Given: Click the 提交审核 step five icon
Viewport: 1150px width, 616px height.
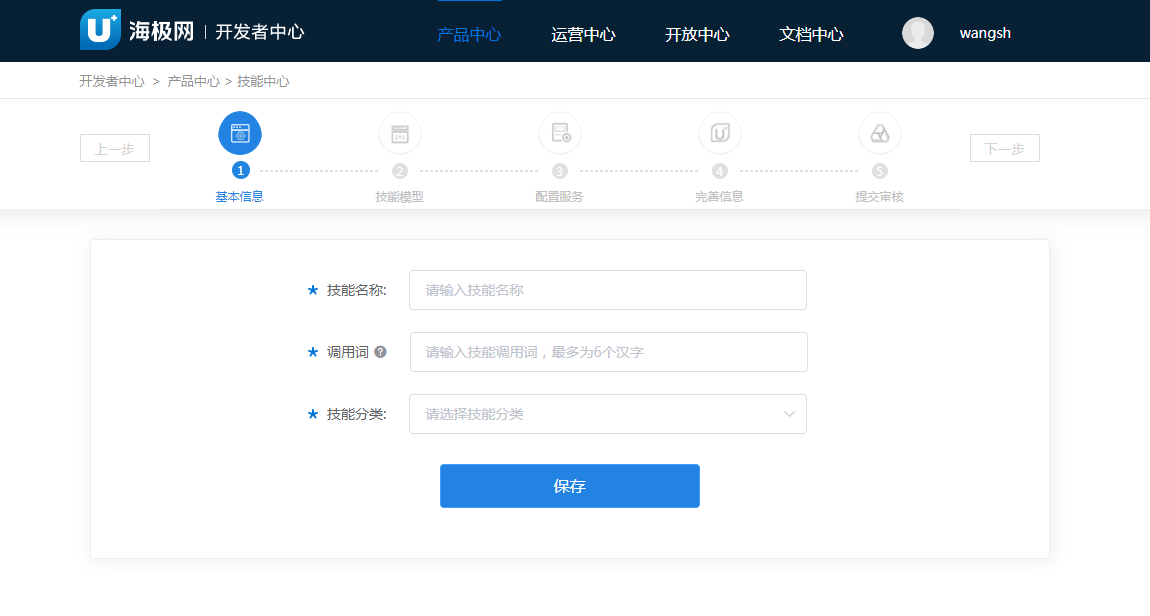Looking at the screenshot, I should click(880, 133).
